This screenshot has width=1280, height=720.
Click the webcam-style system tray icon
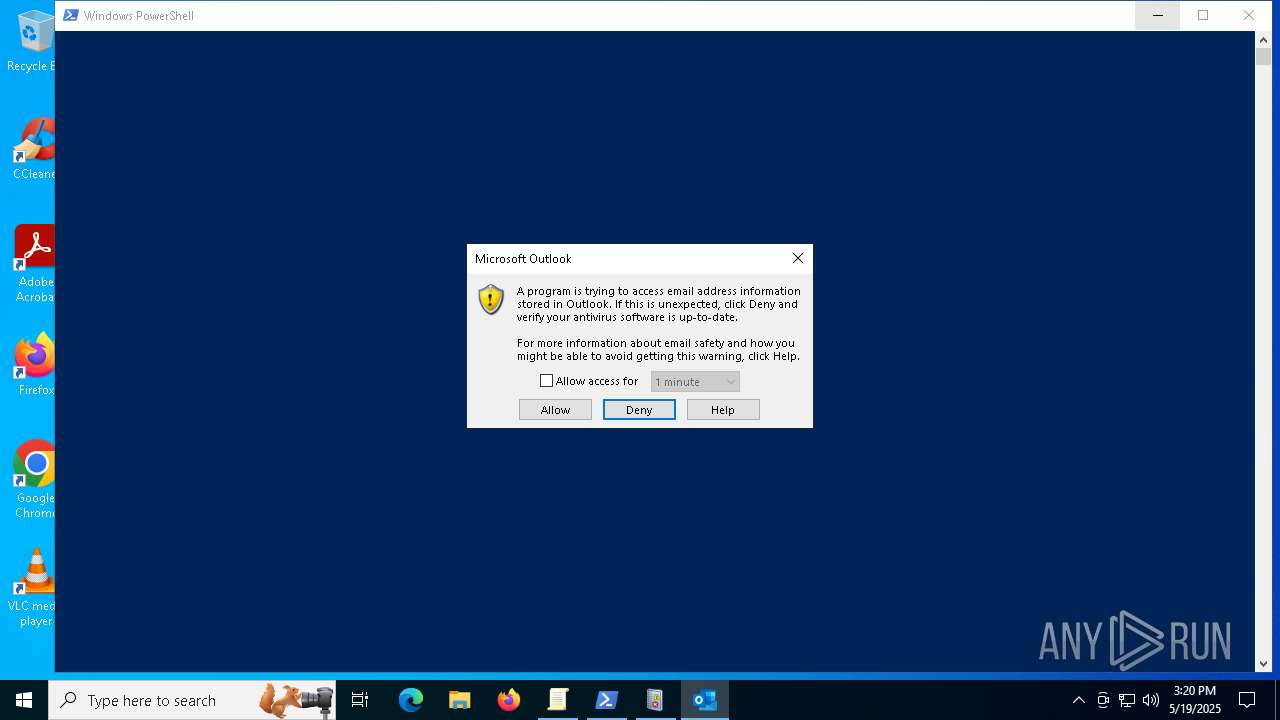coord(1103,700)
